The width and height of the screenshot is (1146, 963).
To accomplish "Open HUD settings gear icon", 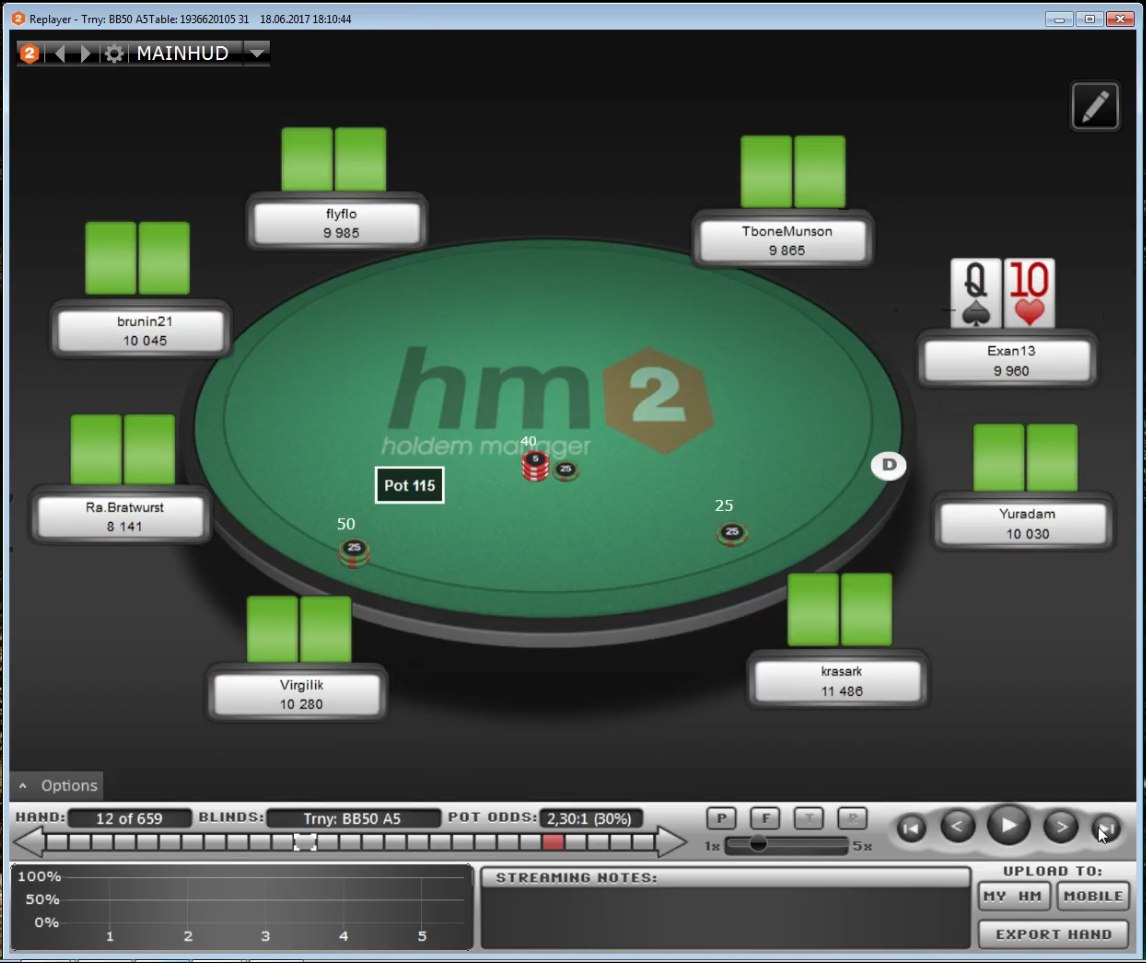I will point(113,53).
